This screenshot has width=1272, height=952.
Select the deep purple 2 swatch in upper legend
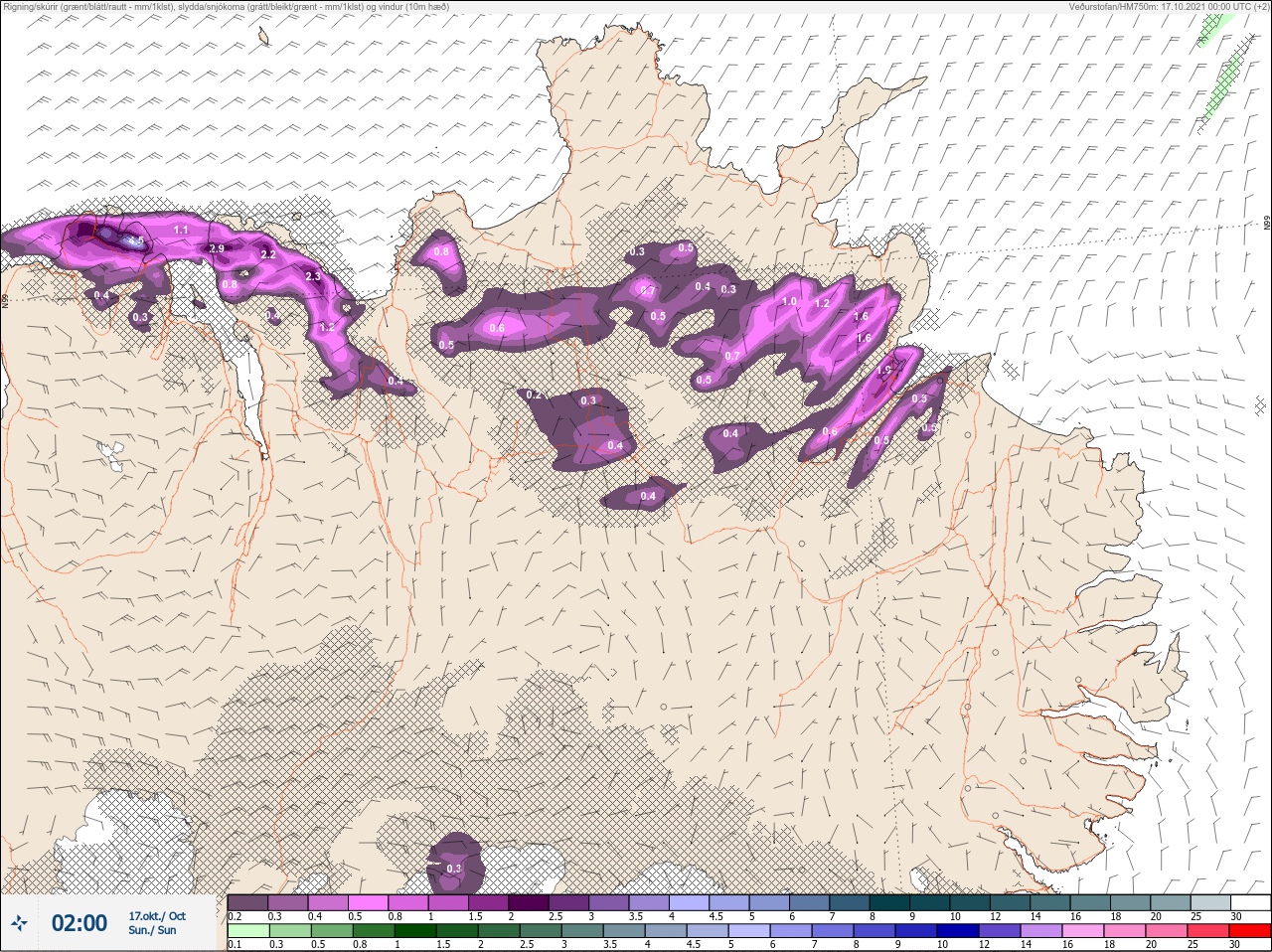tap(529, 902)
